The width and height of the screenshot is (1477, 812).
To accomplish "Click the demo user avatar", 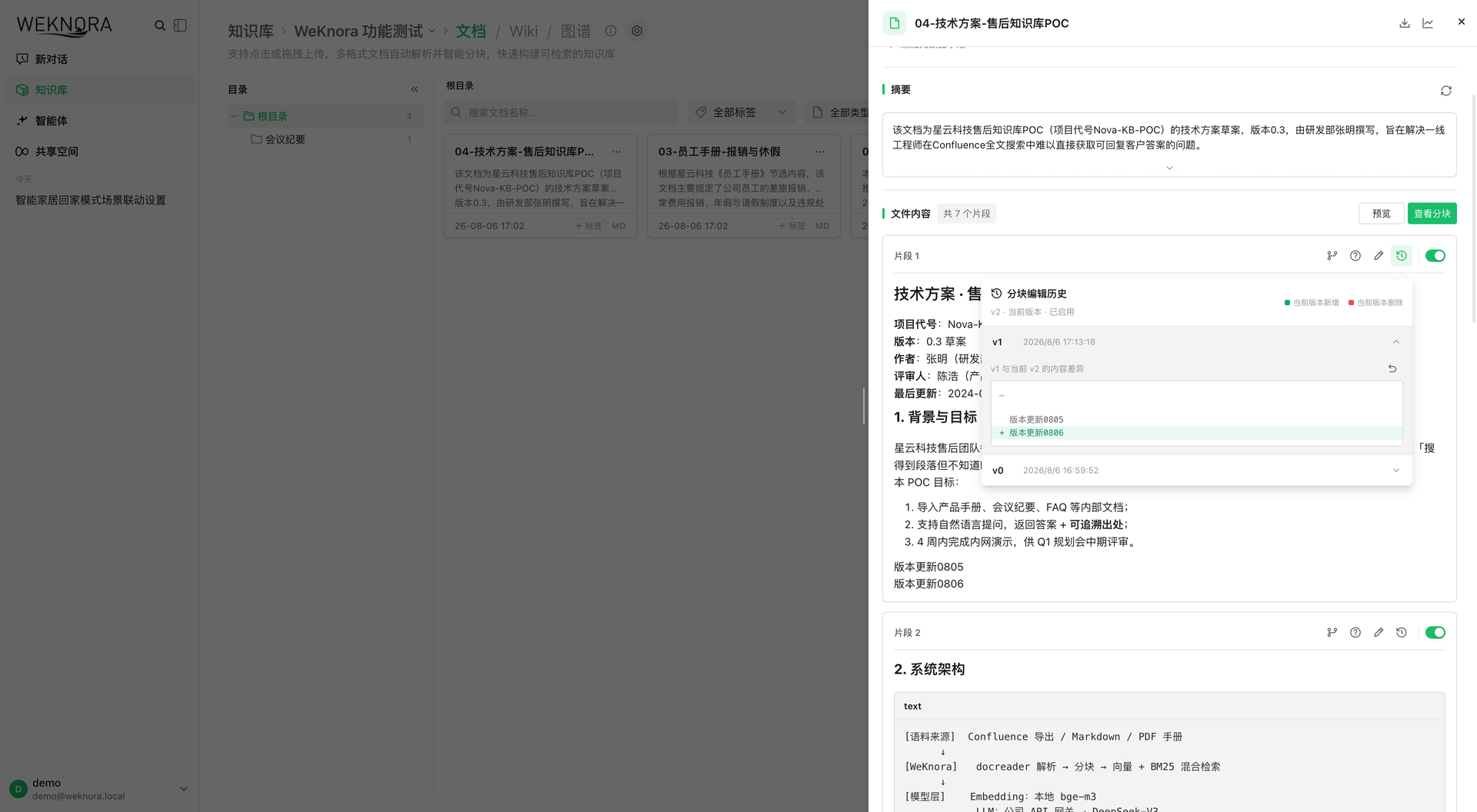I will [x=18, y=789].
